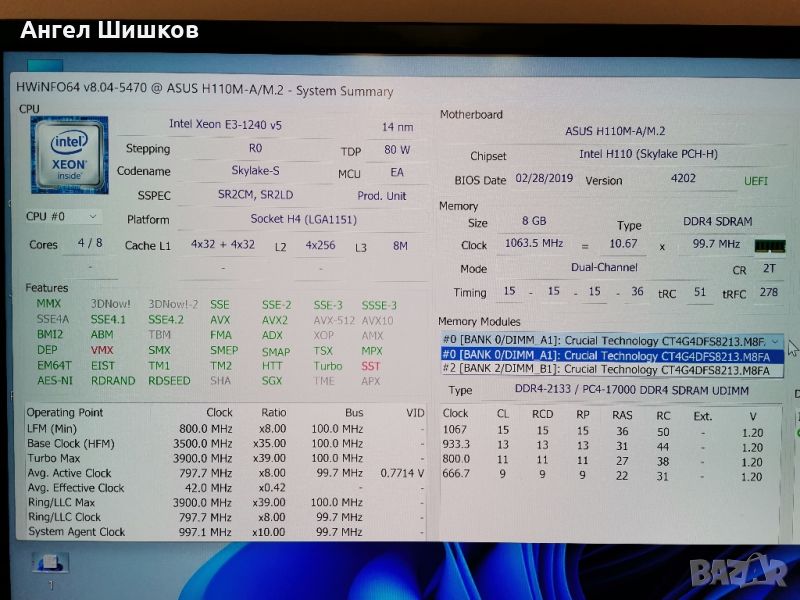Click the TDP value 80 W
800x600 pixels.
397,150
